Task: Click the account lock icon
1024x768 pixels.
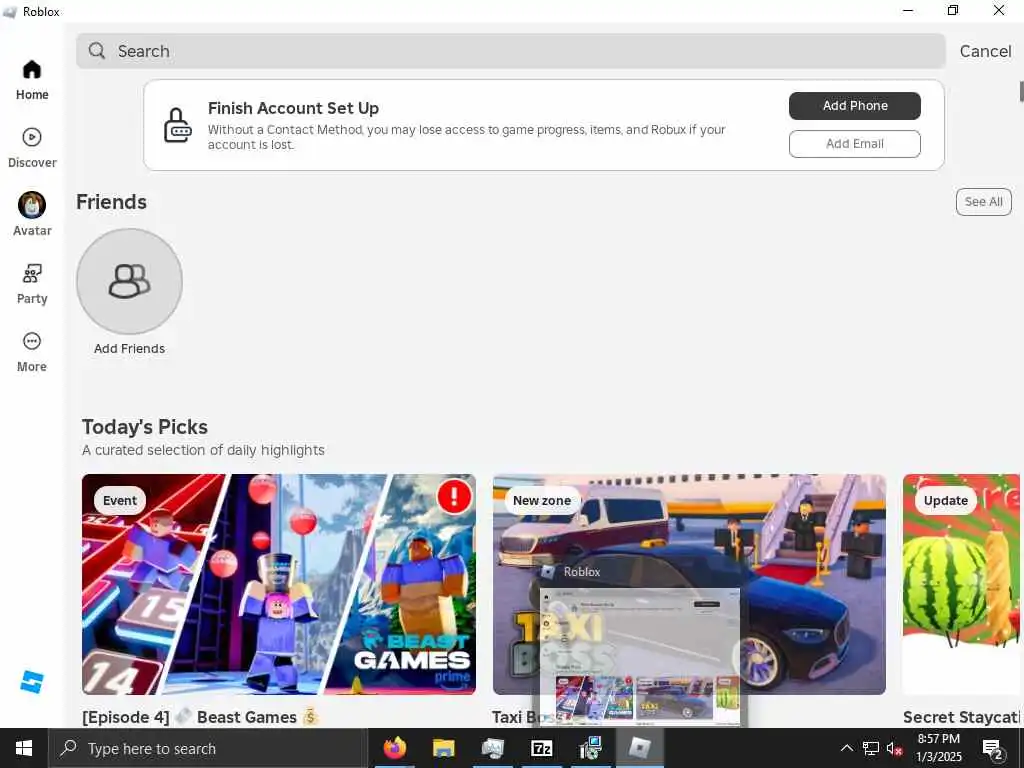Action: 177,125
